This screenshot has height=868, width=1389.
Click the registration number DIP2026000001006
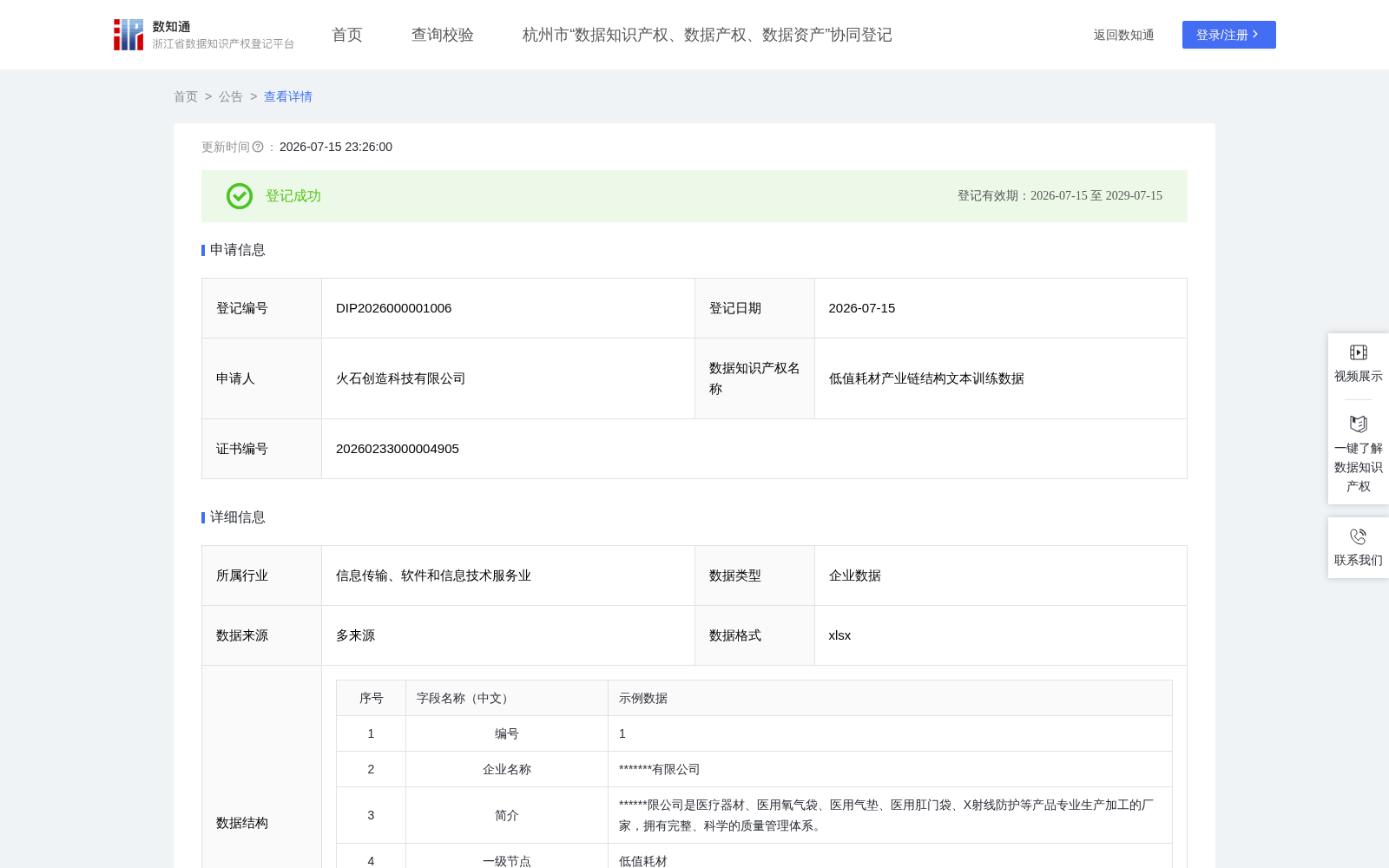394,308
